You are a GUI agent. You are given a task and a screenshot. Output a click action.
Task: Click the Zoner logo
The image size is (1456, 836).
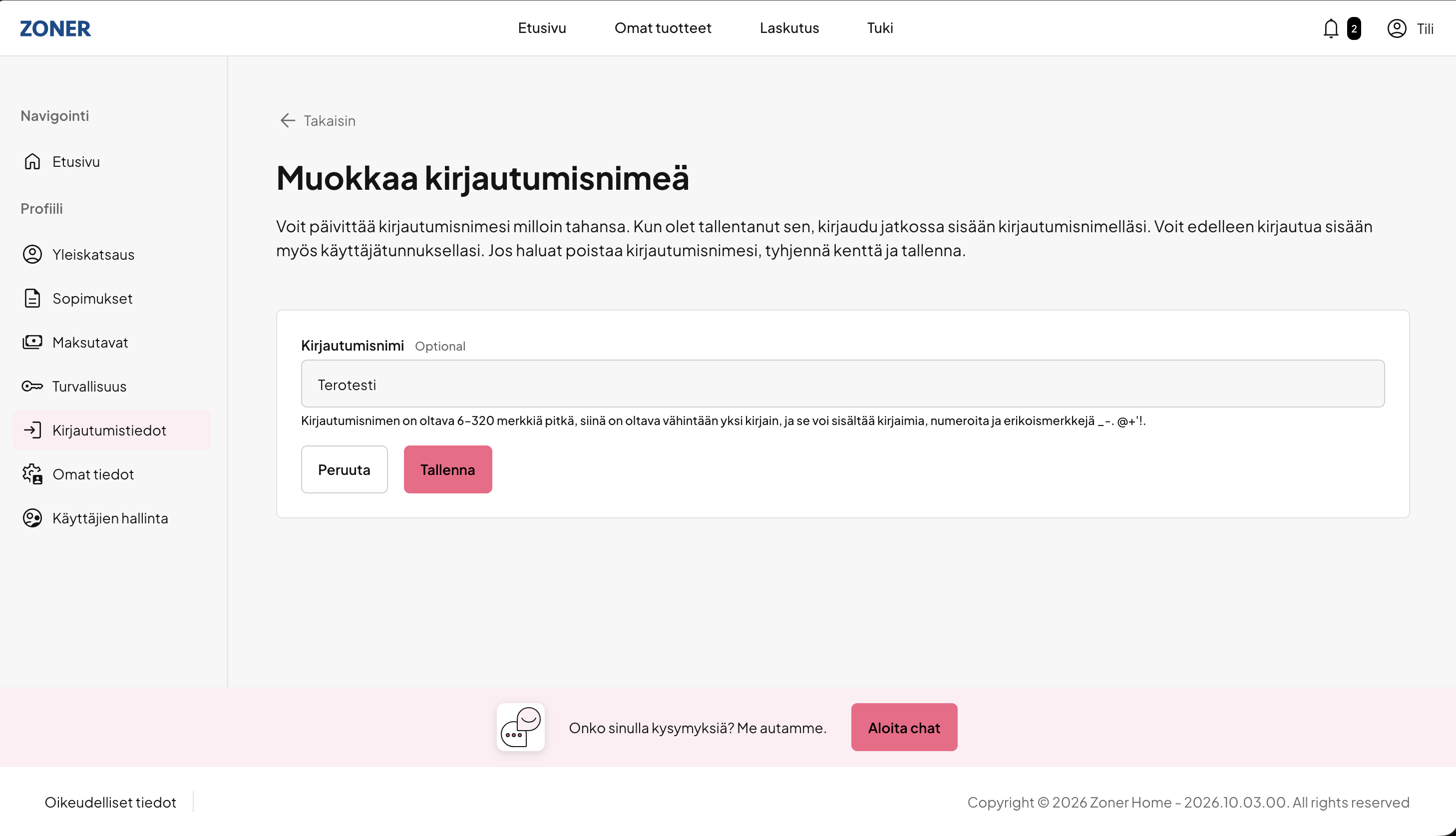coord(55,28)
